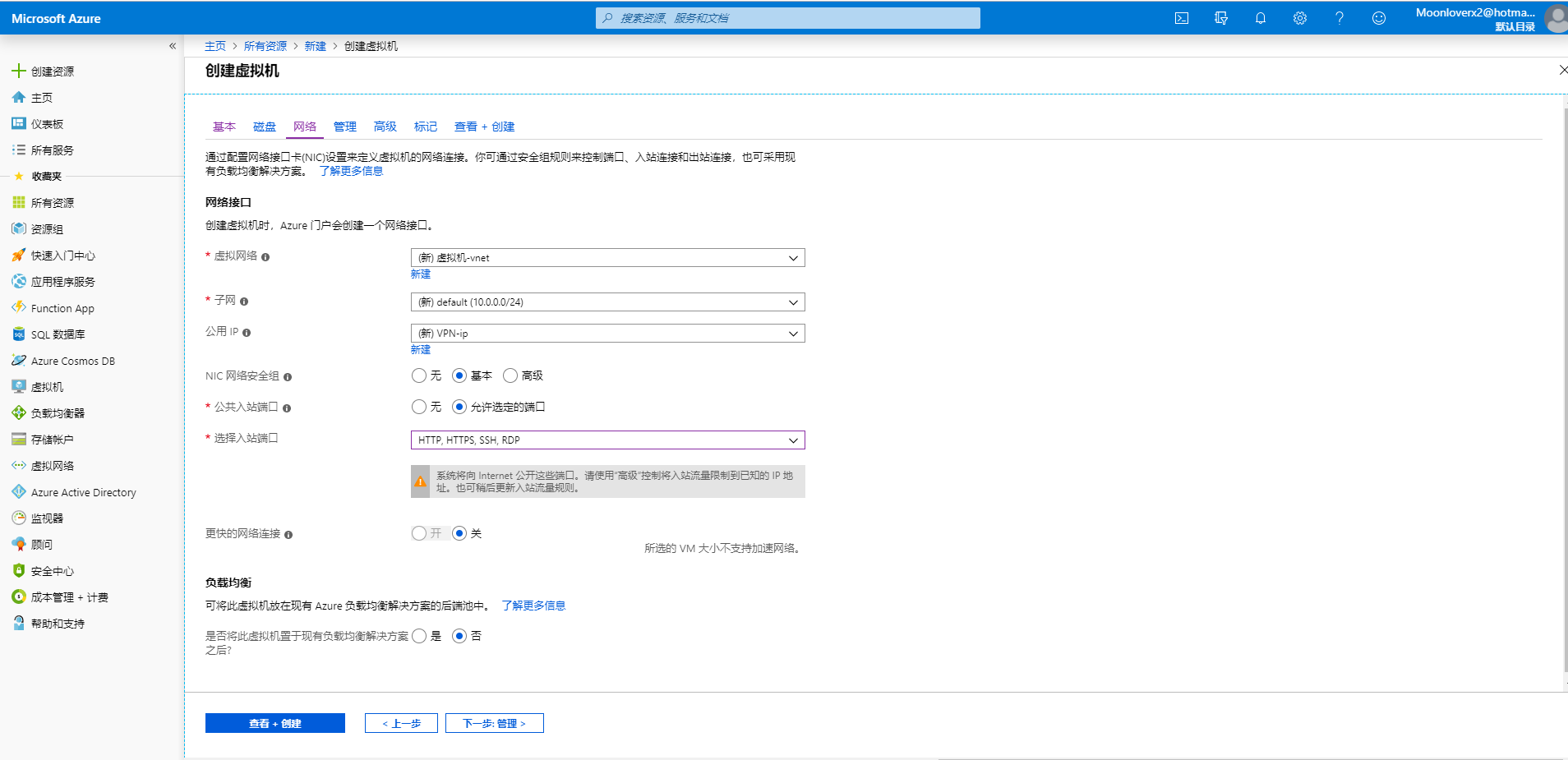Screen dimensions: 1568x760
Task: Select 无 for 公共入站端口
Action: (x=419, y=407)
